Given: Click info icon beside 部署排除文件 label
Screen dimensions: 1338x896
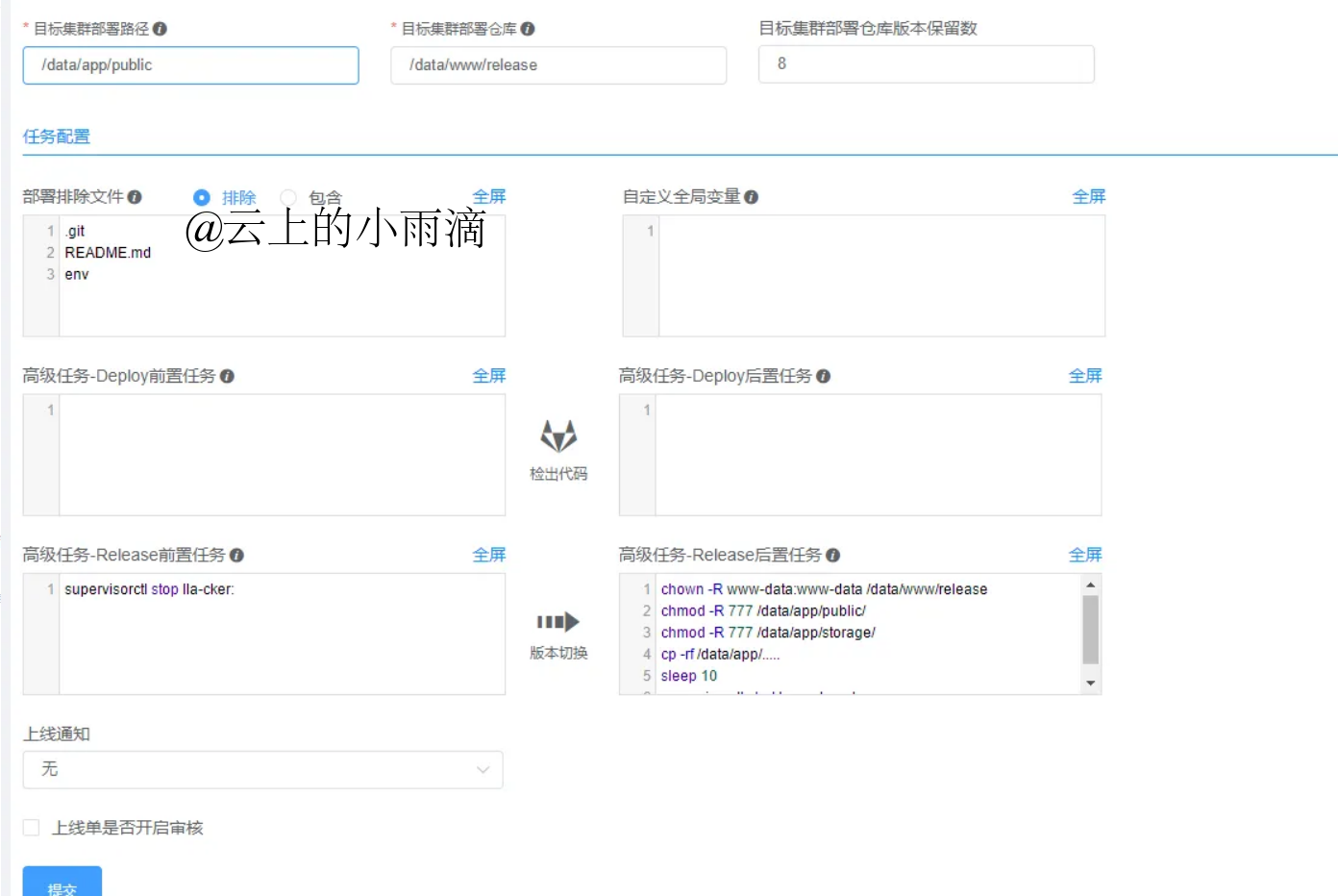Looking at the screenshot, I should pyautogui.click(x=135, y=197).
